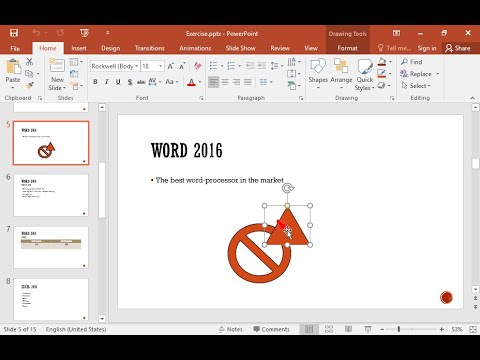
Task: Click the font color red A swatch
Action: (x=191, y=82)
